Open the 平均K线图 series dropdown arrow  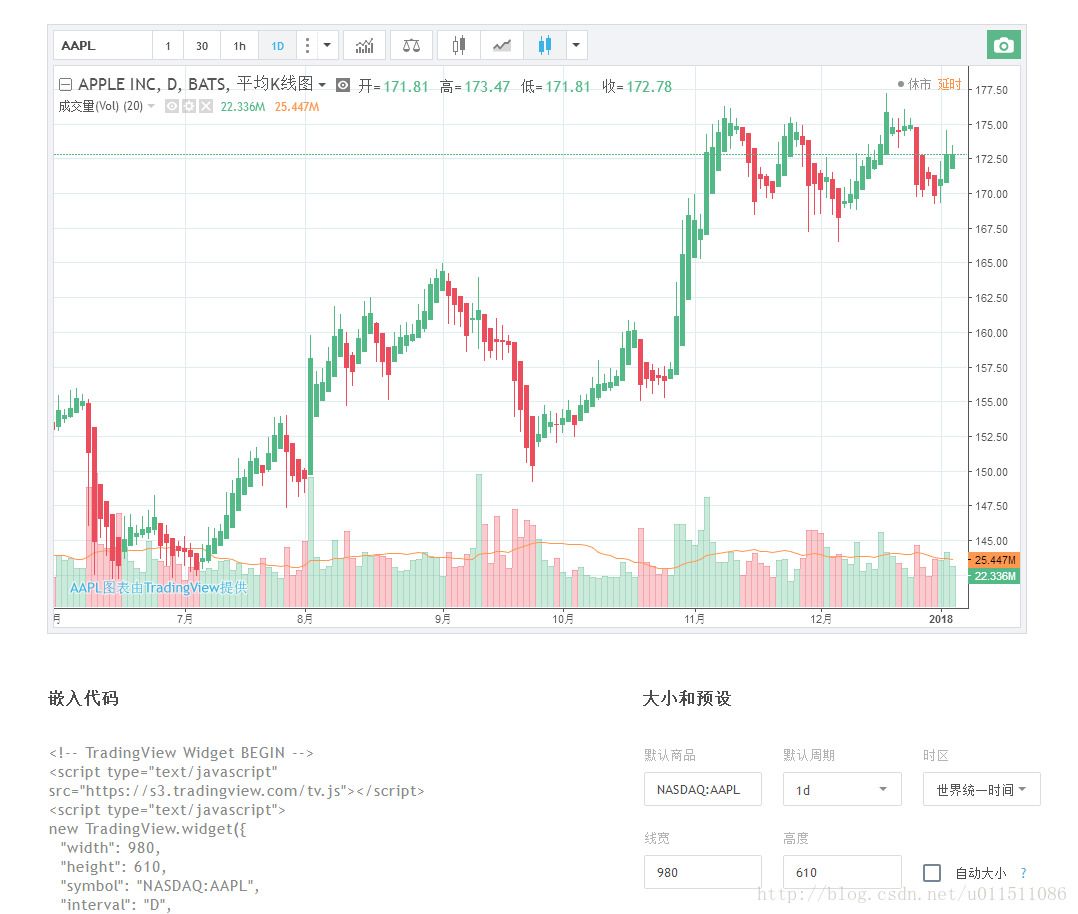click(322, 85)
